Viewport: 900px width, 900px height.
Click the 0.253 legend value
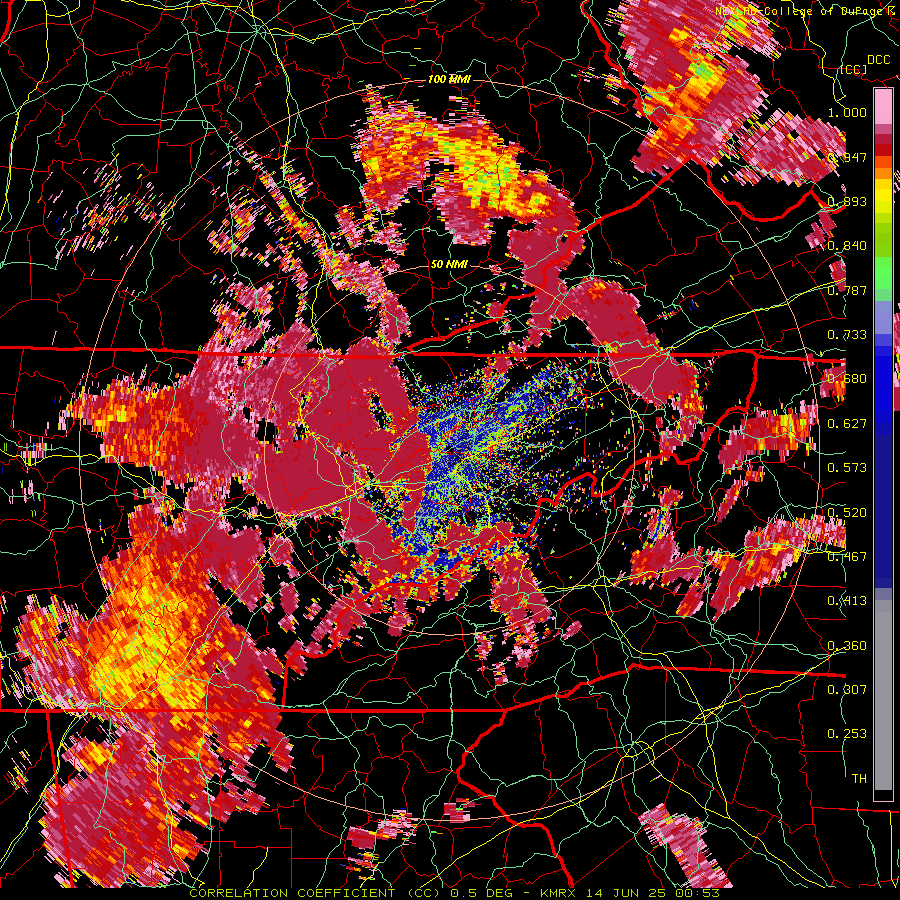[847, 734]
